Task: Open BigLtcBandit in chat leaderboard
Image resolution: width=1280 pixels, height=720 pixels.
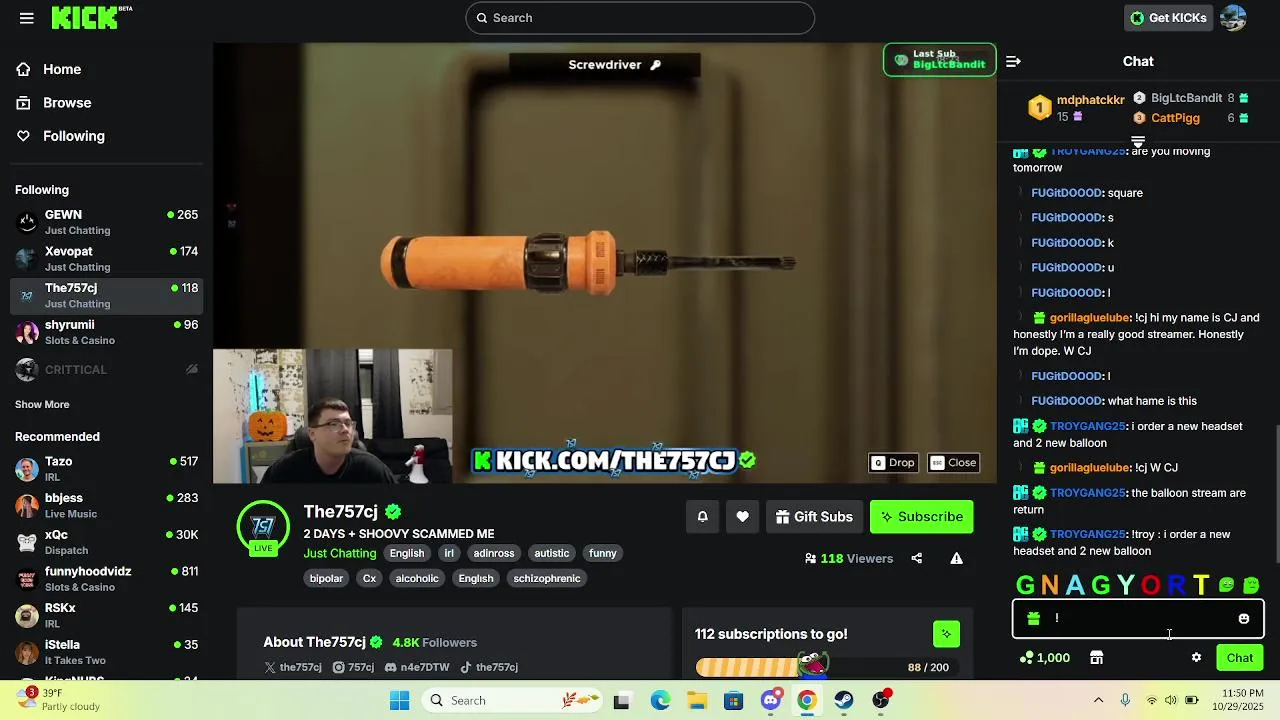Action: click(1186, 98)
